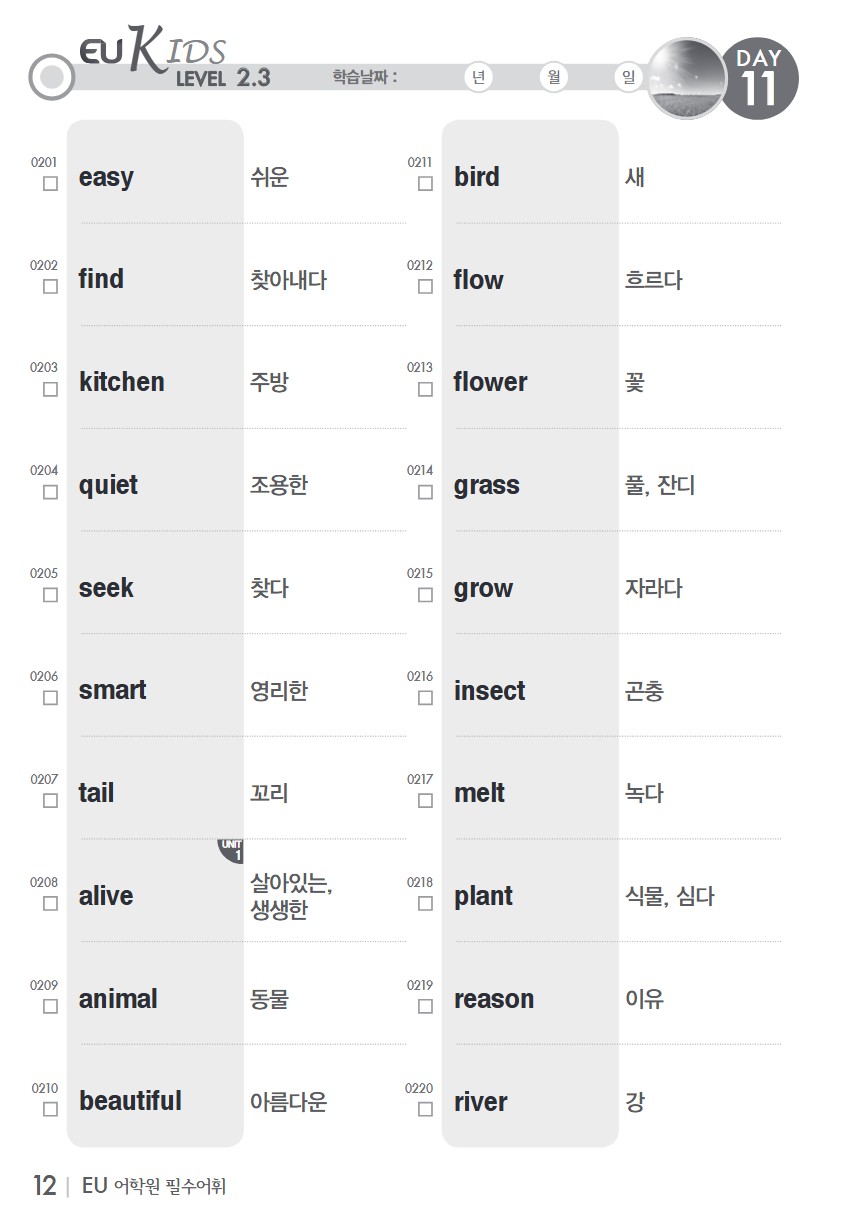Viewport: 854px width, 1220px height.
Task: Select the word flower
Action: point(490,382)
